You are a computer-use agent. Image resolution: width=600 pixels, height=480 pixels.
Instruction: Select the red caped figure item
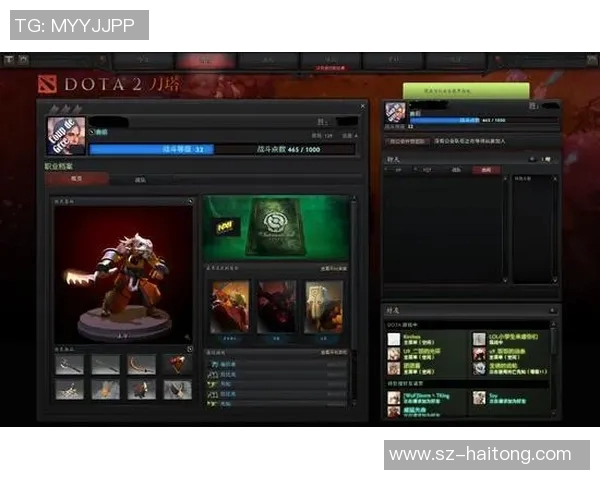(x=142, y=390)
